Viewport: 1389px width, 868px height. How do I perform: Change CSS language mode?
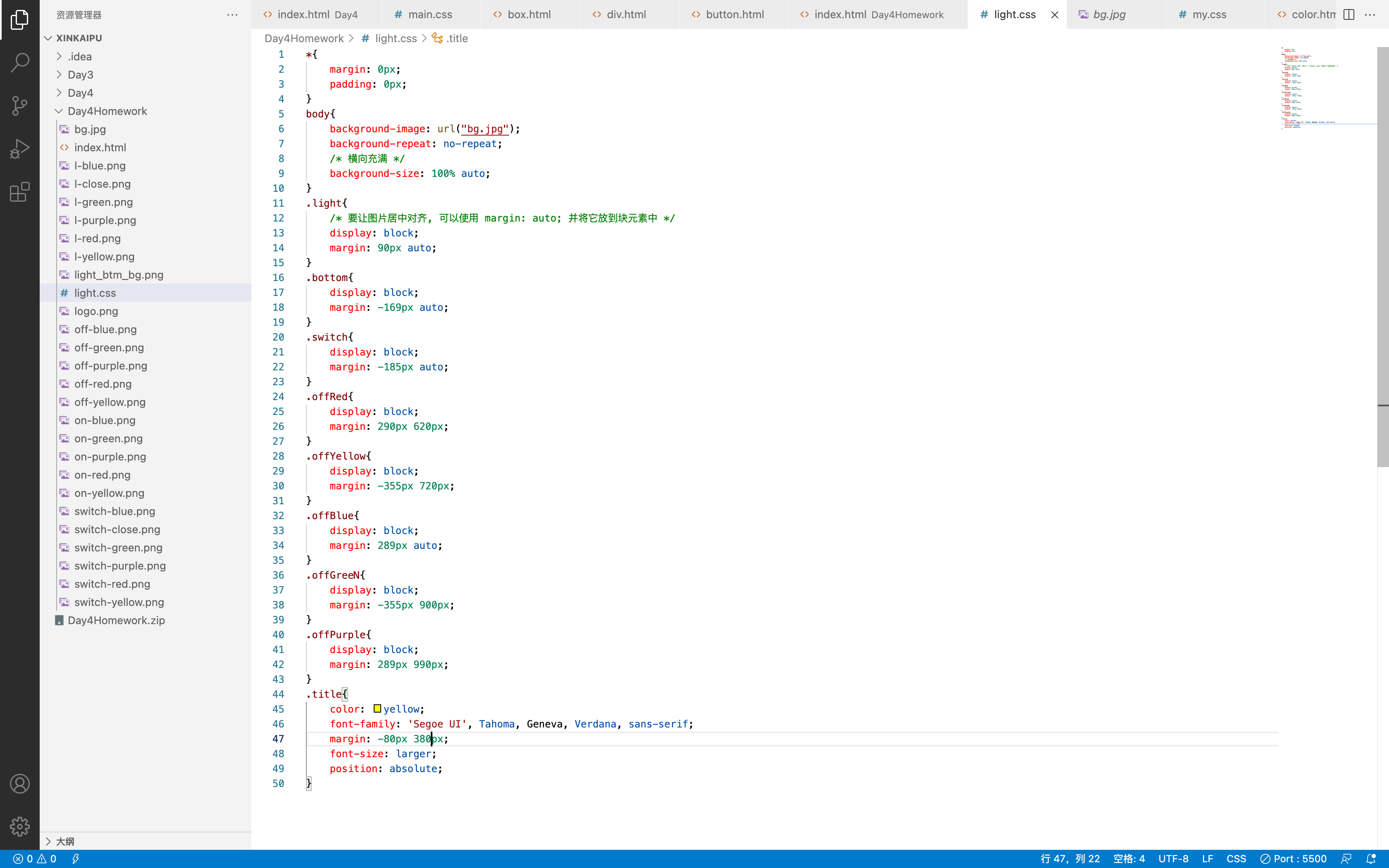tap(1236, 859)
